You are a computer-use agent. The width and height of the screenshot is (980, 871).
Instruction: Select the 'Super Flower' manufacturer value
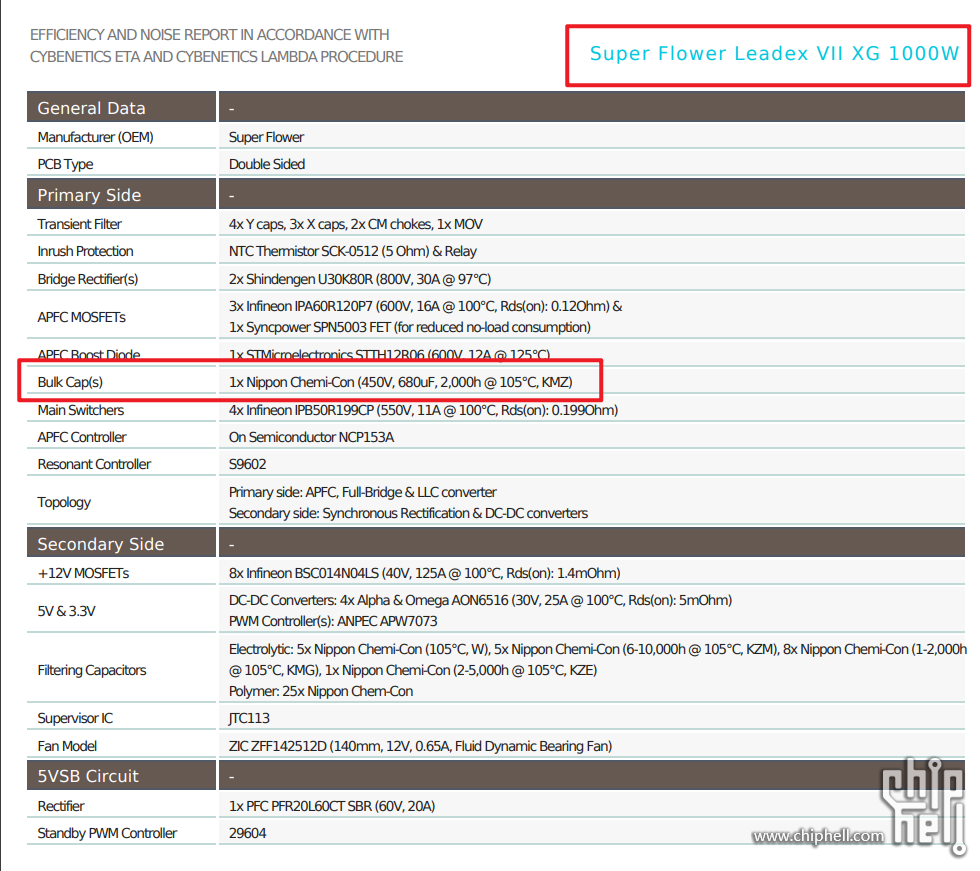pyautogui.click(x=266, y=137)
